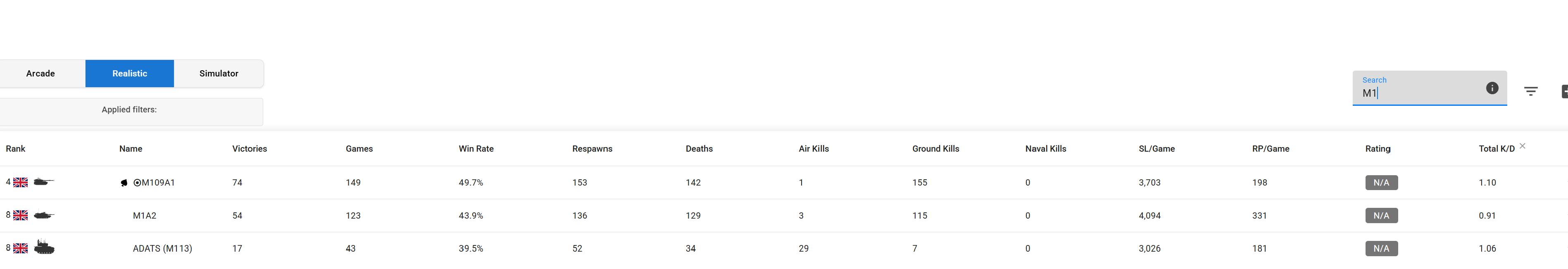Sort table by SL/Game column

click(1156, 148)
